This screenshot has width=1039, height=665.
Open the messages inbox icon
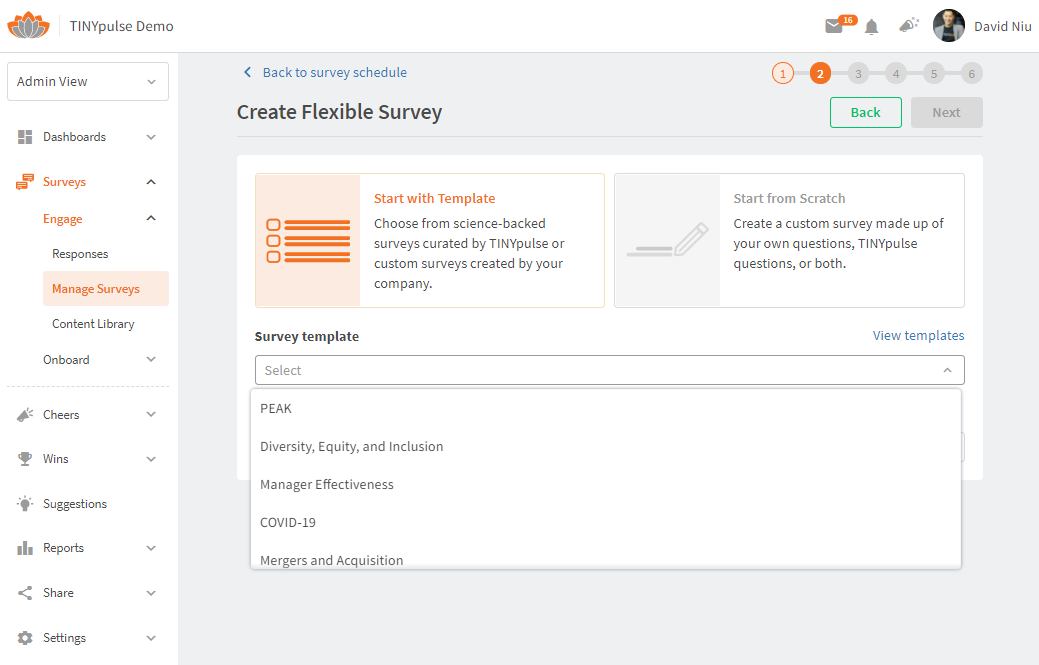point(835,26)
